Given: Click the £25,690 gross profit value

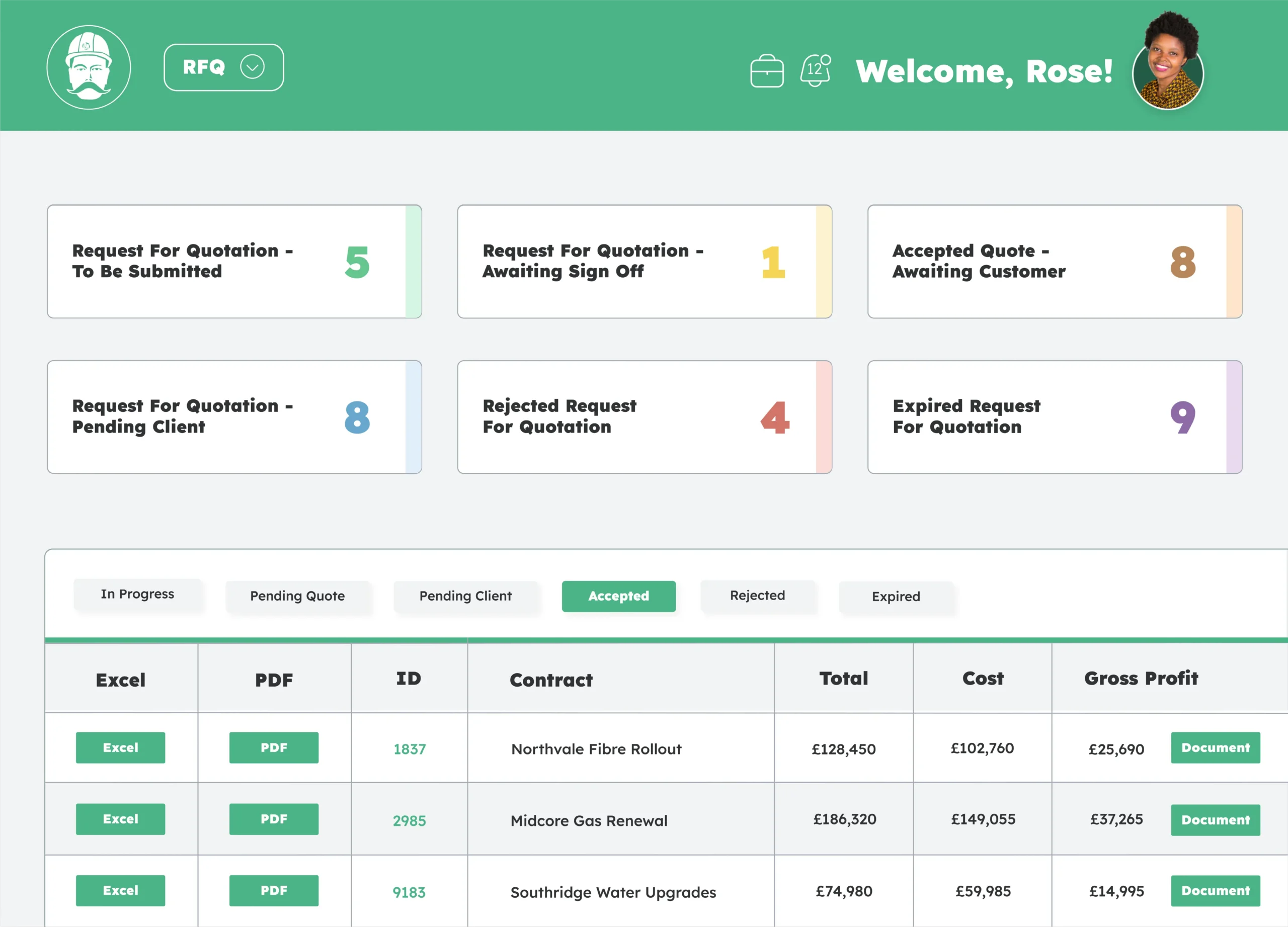Looking at the screenshot, I should (x=1116, y=749).
